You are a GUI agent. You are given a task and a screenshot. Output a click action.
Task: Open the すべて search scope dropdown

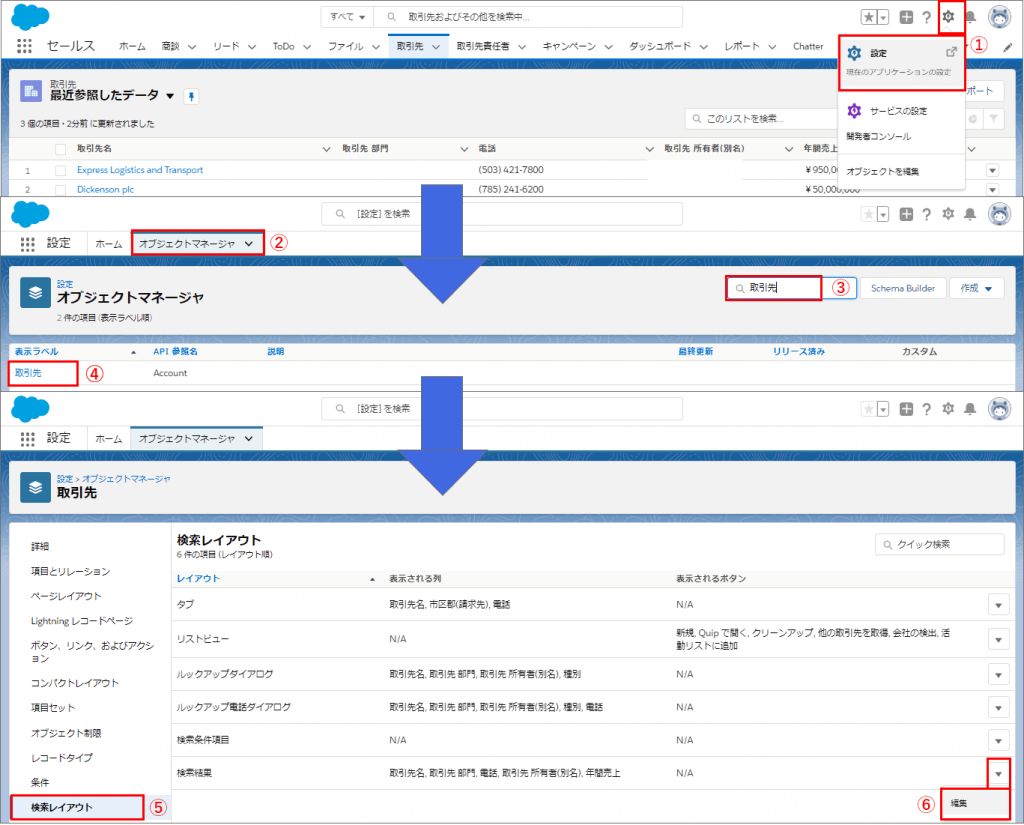coord(347,17)
